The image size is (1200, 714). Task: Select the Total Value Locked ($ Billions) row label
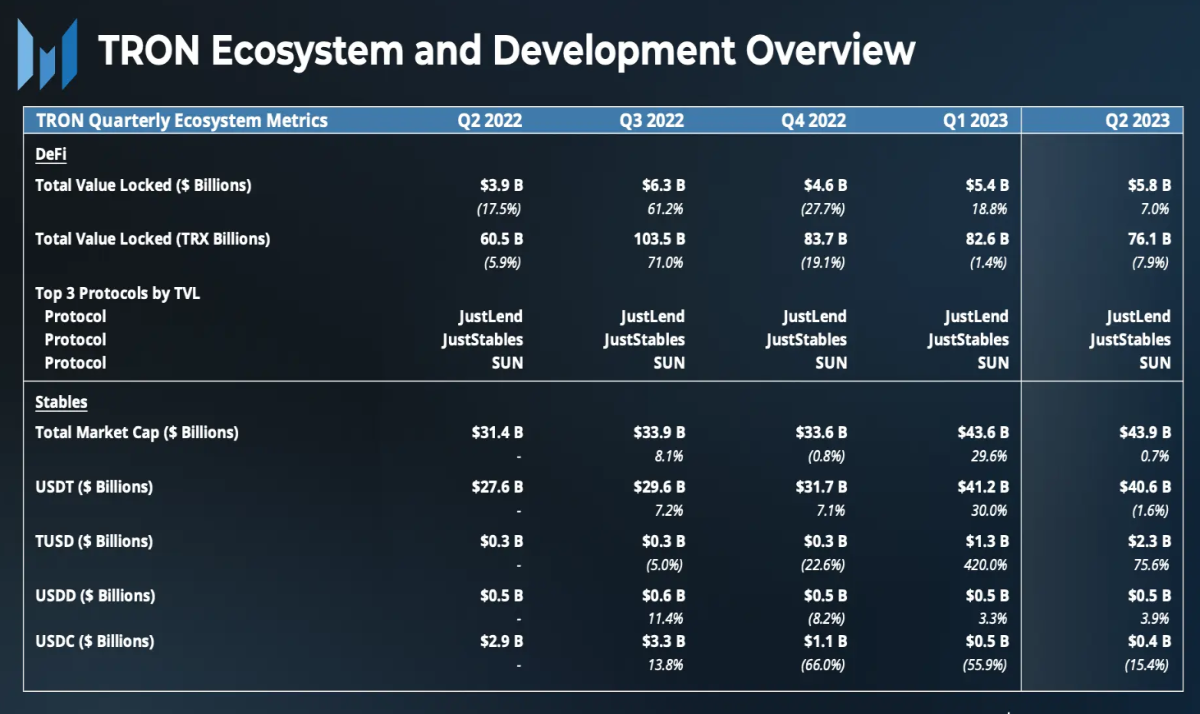pyautogui.click(x=143, y=185)
